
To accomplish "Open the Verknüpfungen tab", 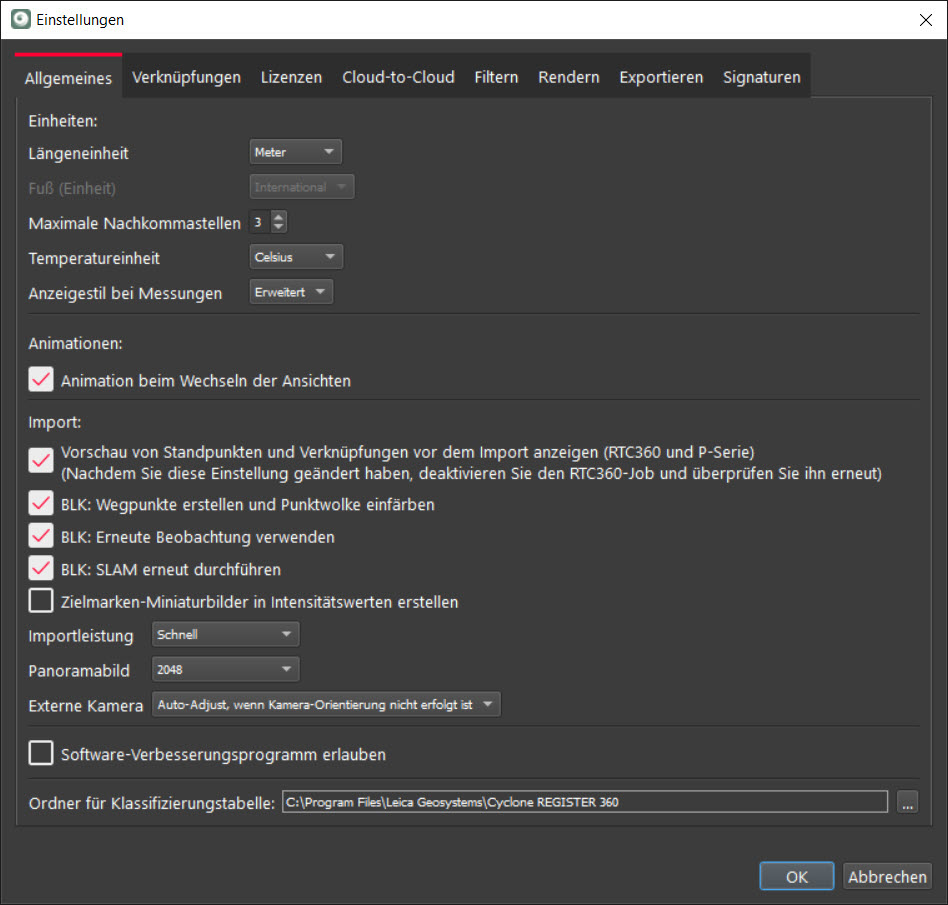I will [186, 77].
